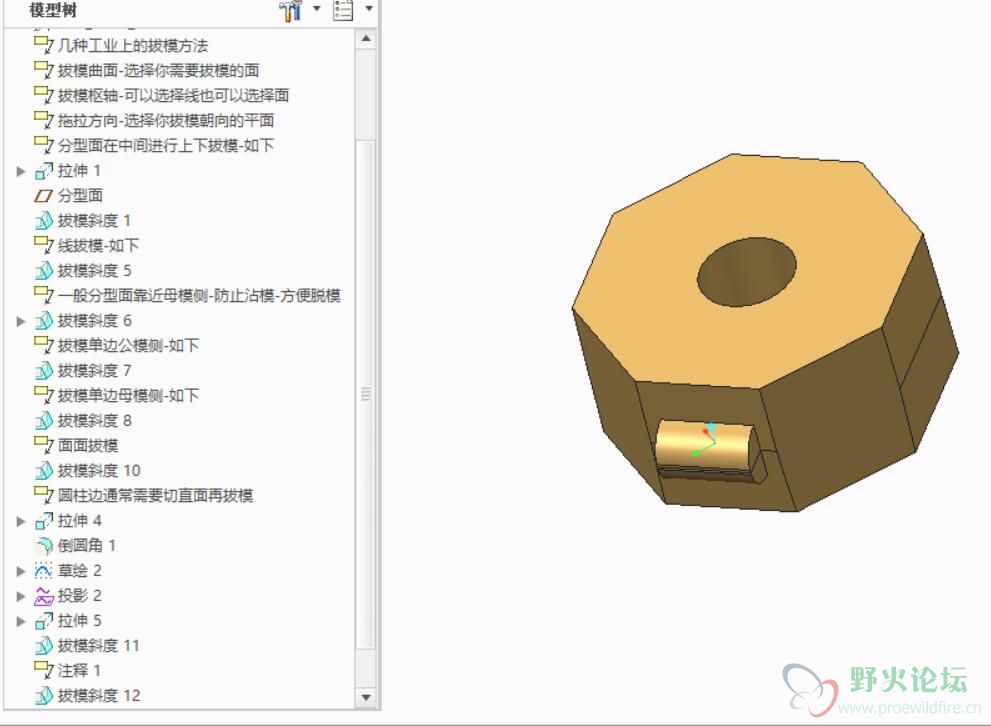Select note 一般分型面靠近母模侧-防止沾模-方便脱模

tap(199, 296)
